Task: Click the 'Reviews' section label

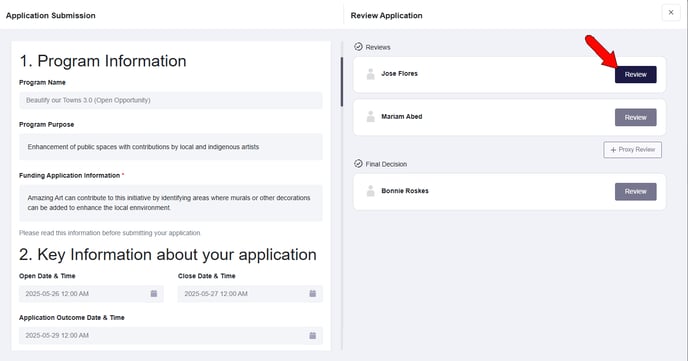Action: 378,47
